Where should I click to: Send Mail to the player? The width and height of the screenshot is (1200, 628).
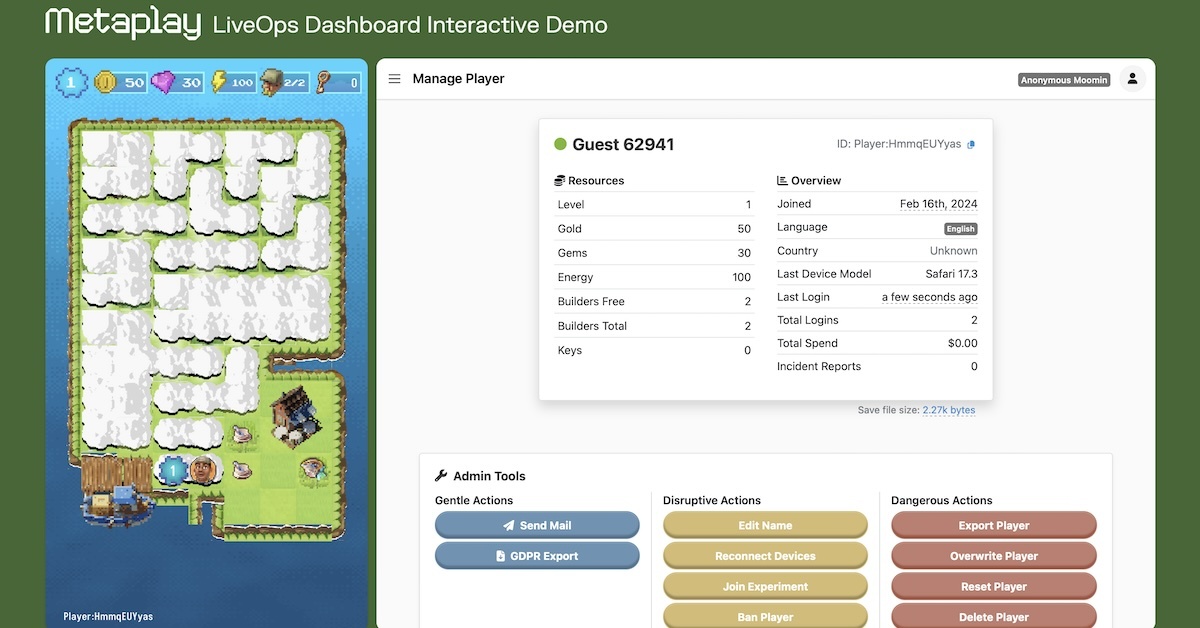click(x=537, y=524)
